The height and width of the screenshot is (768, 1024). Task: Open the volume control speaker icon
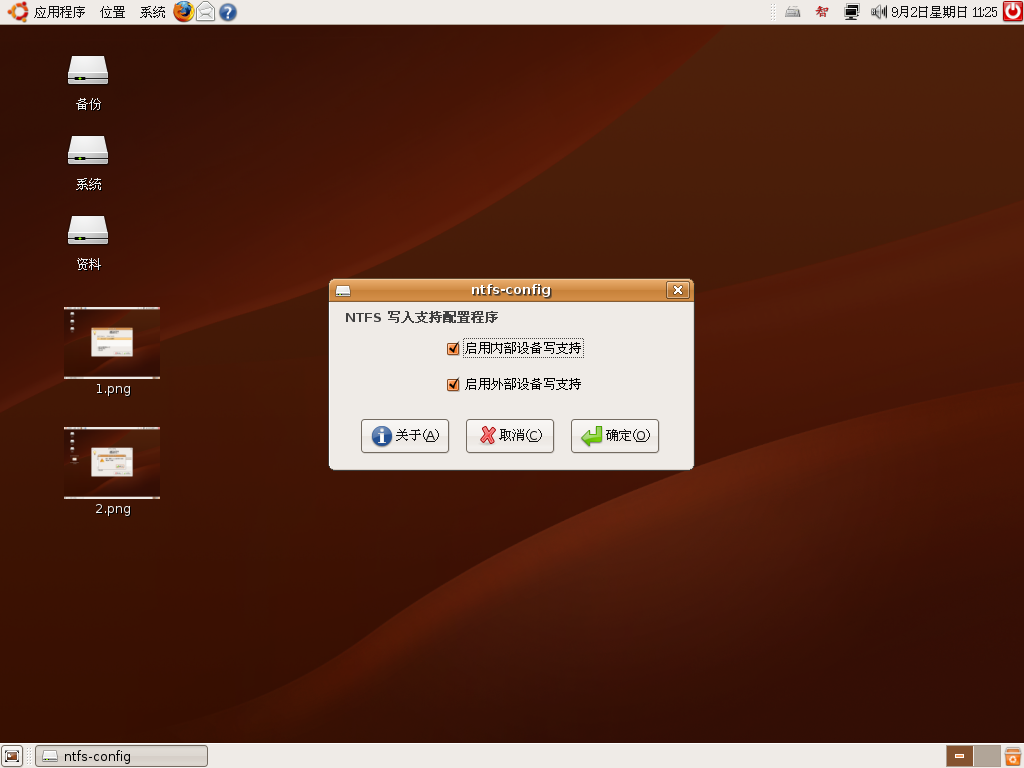coord(878,12)
